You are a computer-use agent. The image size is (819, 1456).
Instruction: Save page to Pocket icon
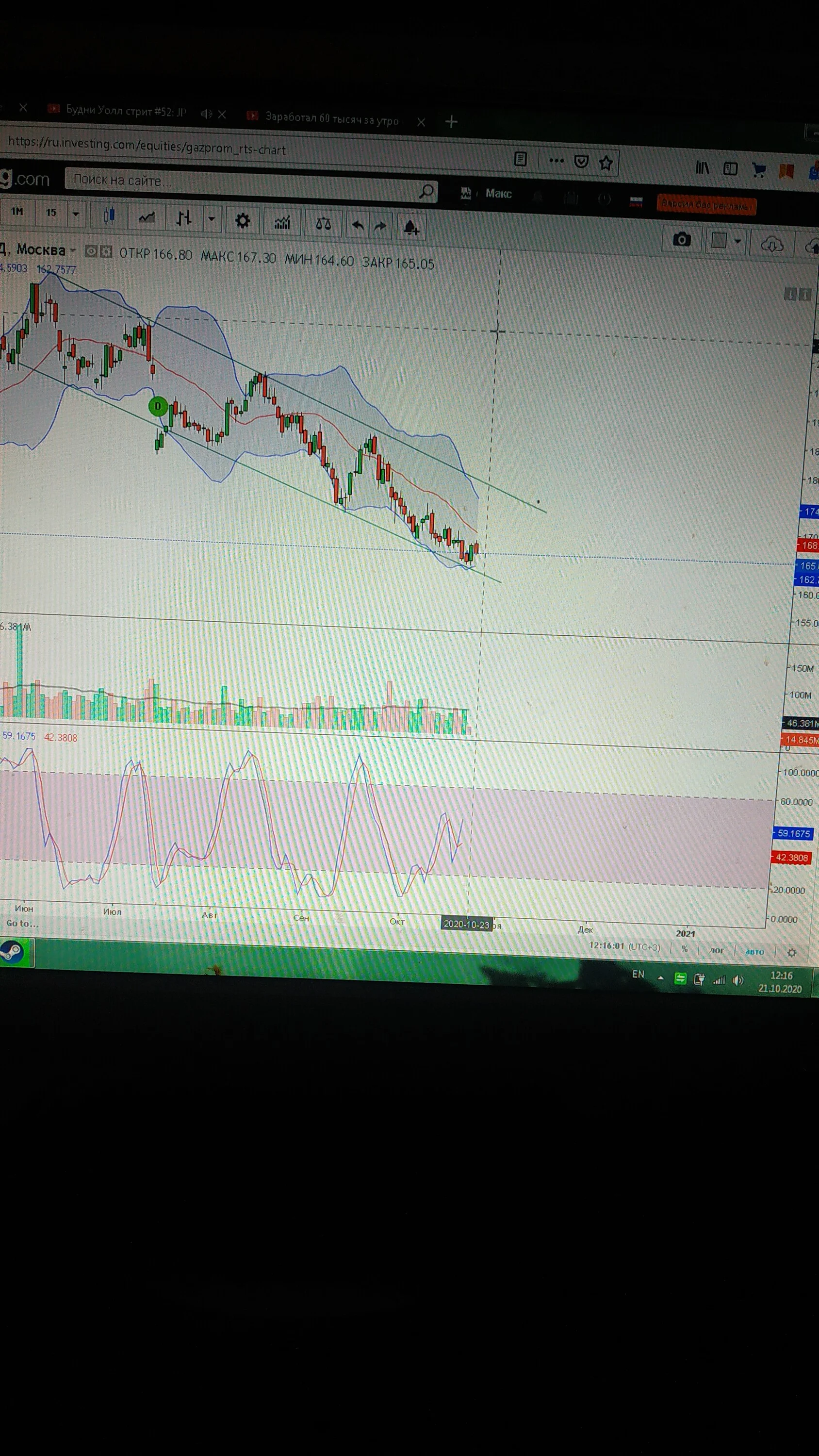(581, 162)
